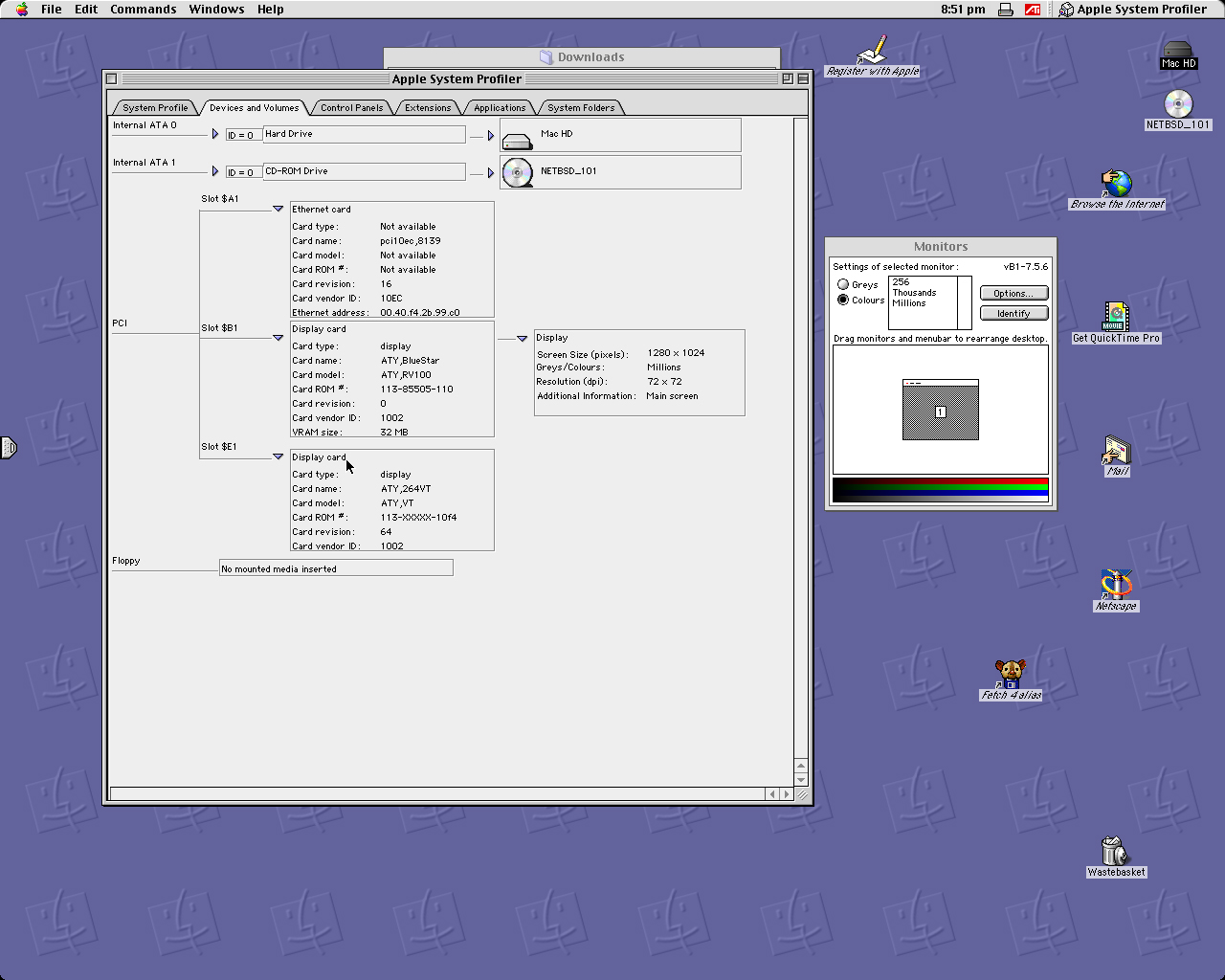
Task: Select 256 colour depth
Action: coord(902,282)
